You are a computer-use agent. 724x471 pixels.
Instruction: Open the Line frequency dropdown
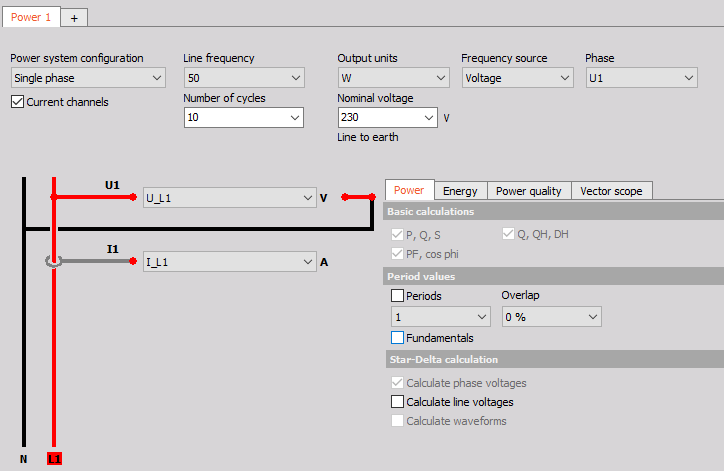pyautogui.click(x=244, y=78)
